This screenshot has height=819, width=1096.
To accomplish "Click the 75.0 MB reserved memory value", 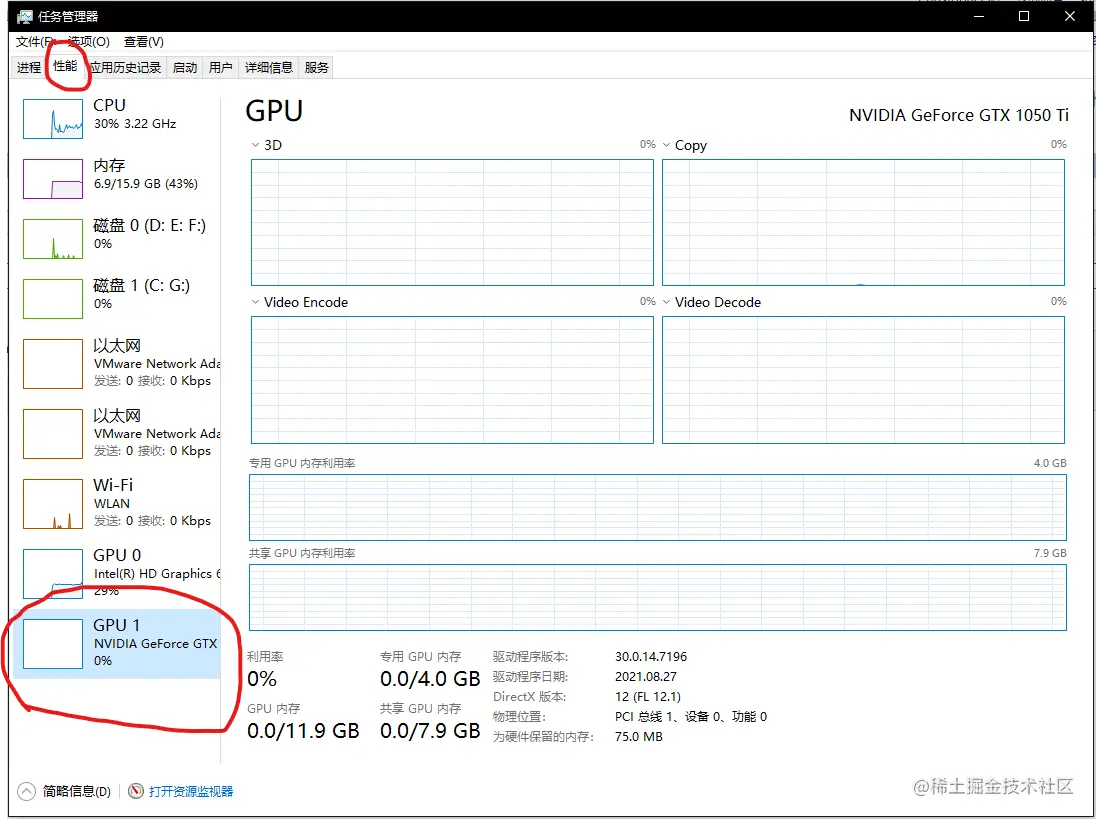I will tap(639, 737).
